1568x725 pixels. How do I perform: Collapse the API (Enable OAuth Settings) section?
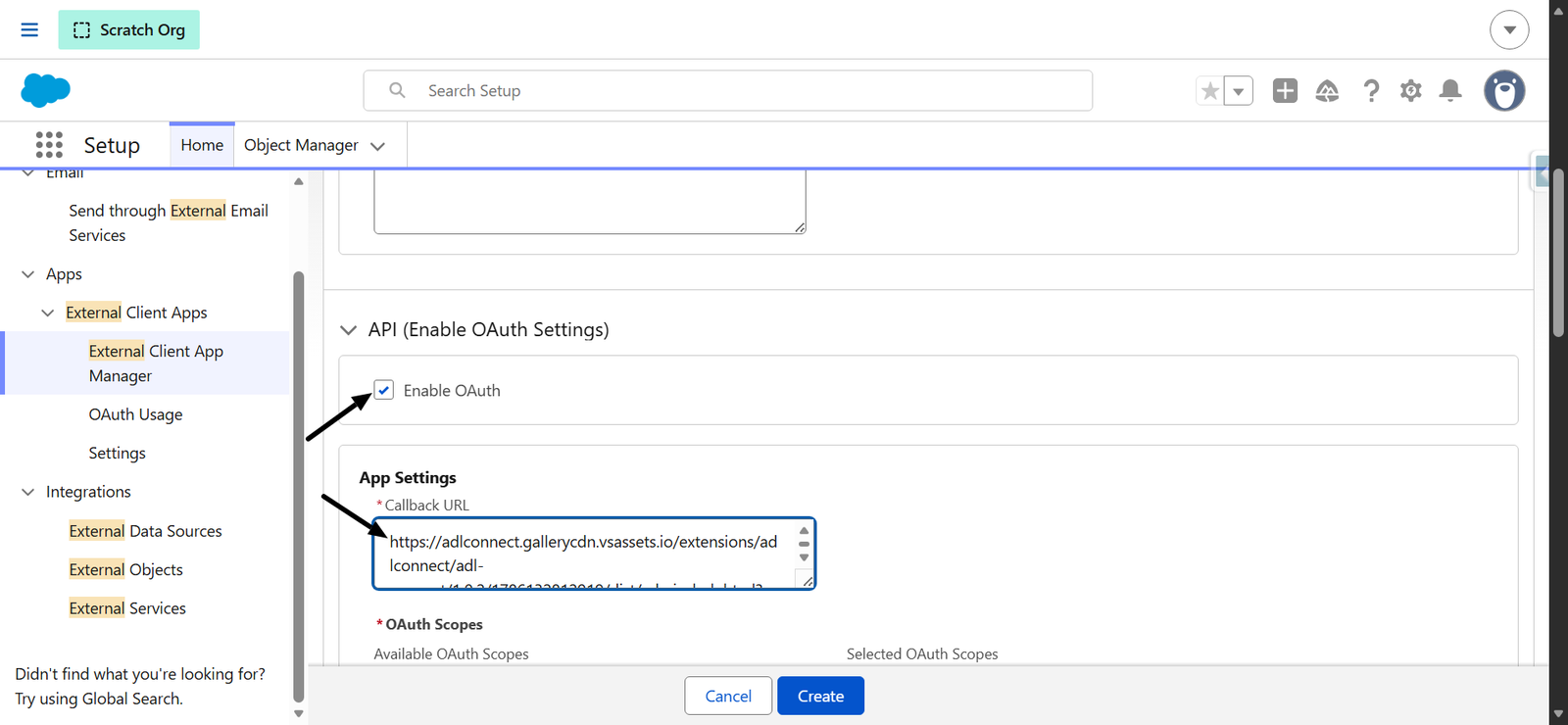(x=348, y=330)
